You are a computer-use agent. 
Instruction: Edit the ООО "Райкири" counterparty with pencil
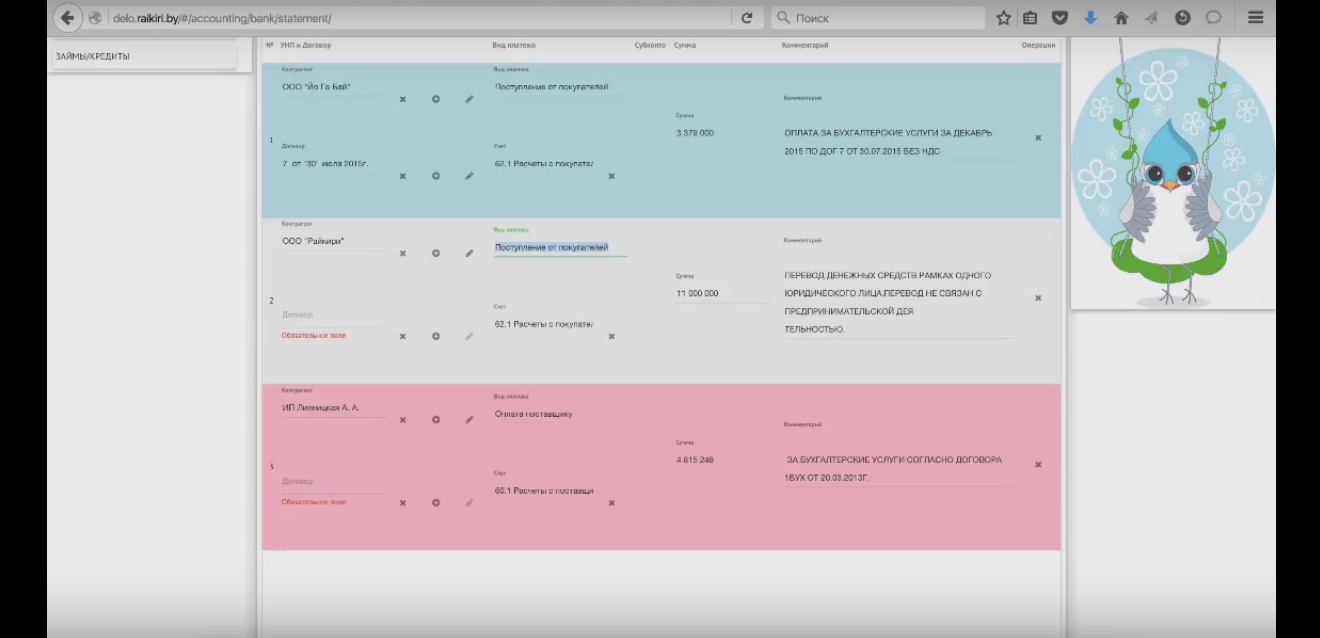[469, 253]
